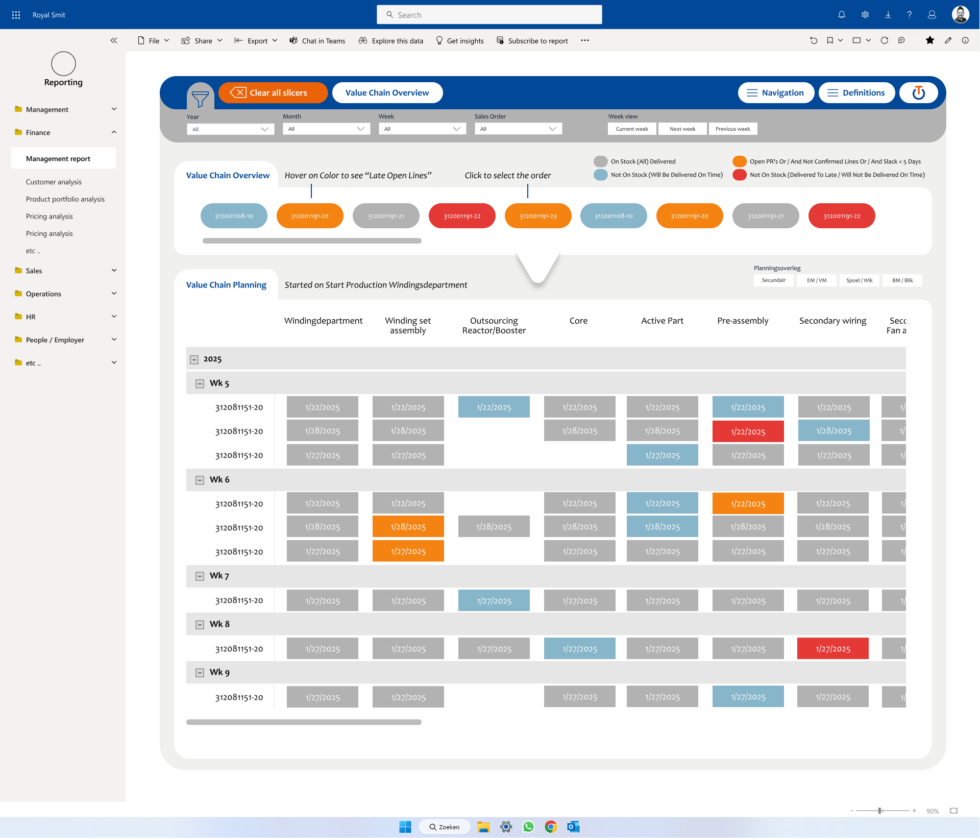Click the Clear all slicers button
The image size is (980, 838).
273,93
